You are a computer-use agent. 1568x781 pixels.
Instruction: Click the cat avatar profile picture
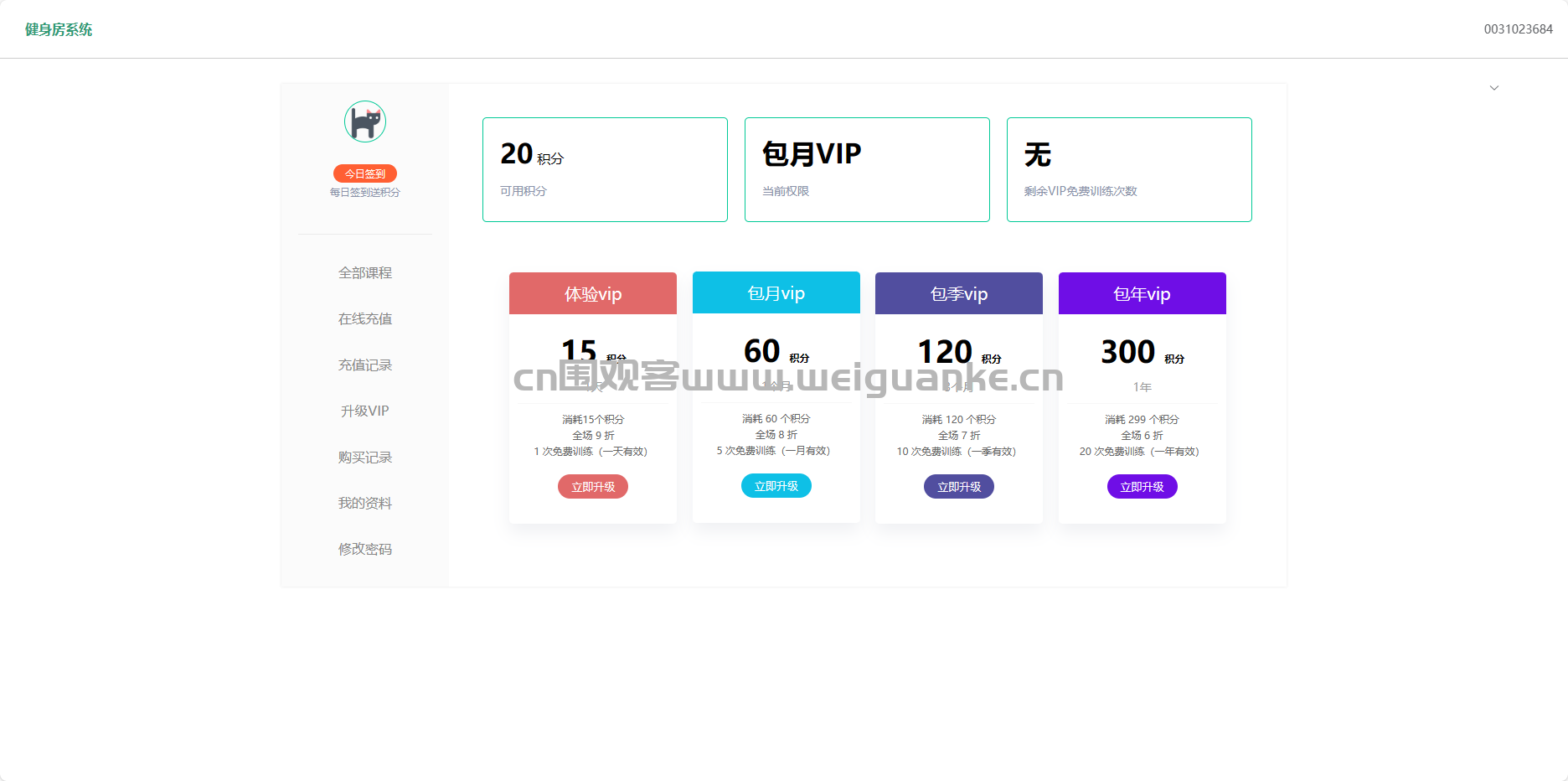365,122
